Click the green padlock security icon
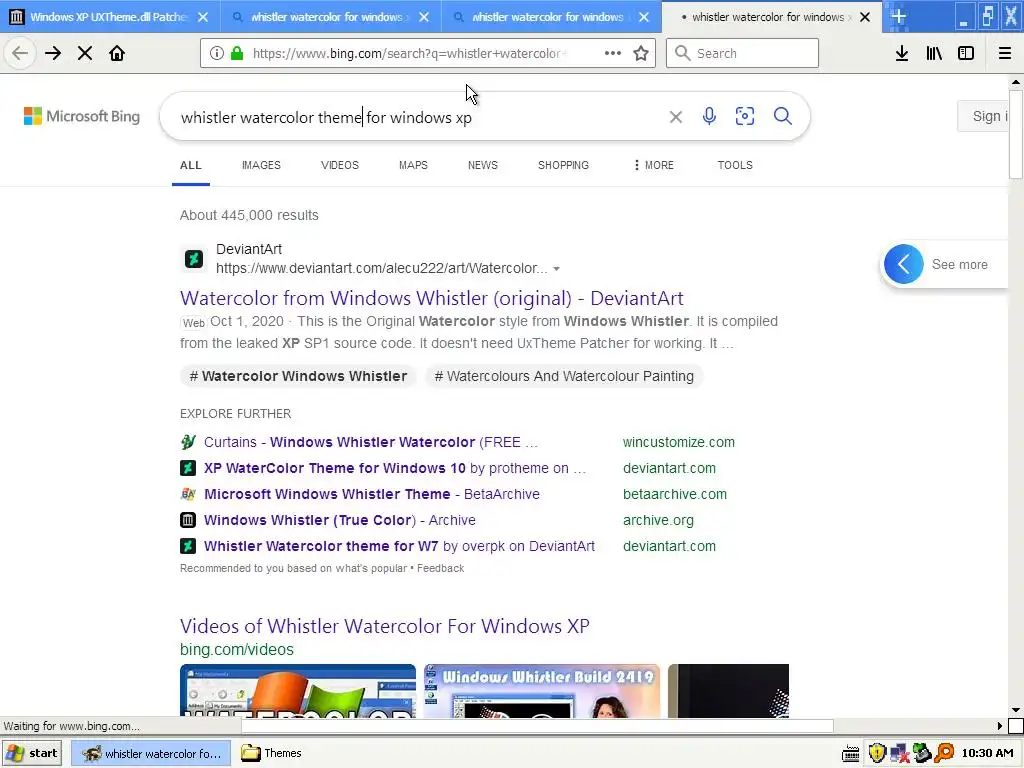Viewport: 1024px width, 768px height. tap(237, 53)
